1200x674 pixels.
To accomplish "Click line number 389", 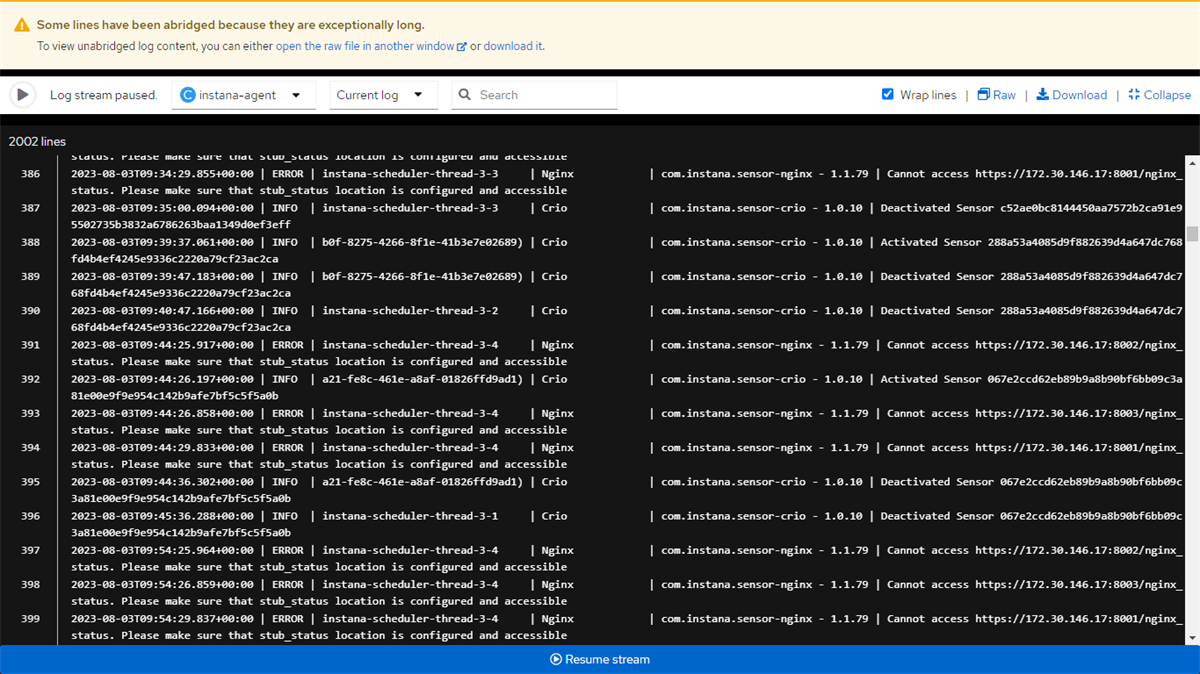I will [30, 276].
